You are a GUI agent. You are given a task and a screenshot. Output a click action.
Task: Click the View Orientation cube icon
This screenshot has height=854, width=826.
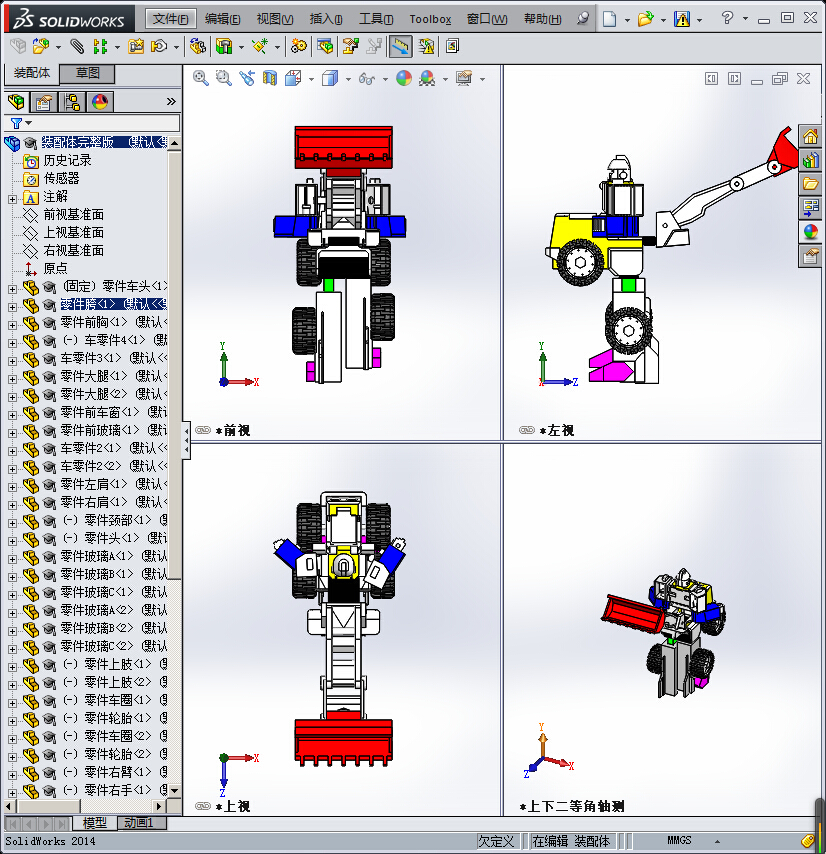[293, 78]
